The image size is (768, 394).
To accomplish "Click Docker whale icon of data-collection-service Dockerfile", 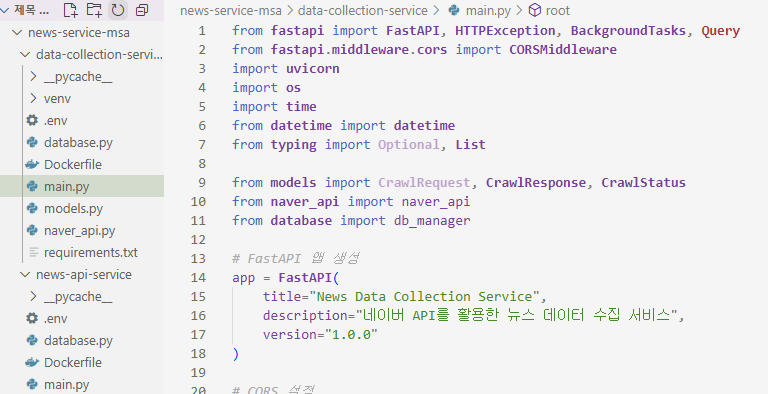I will tap(32, 165).
